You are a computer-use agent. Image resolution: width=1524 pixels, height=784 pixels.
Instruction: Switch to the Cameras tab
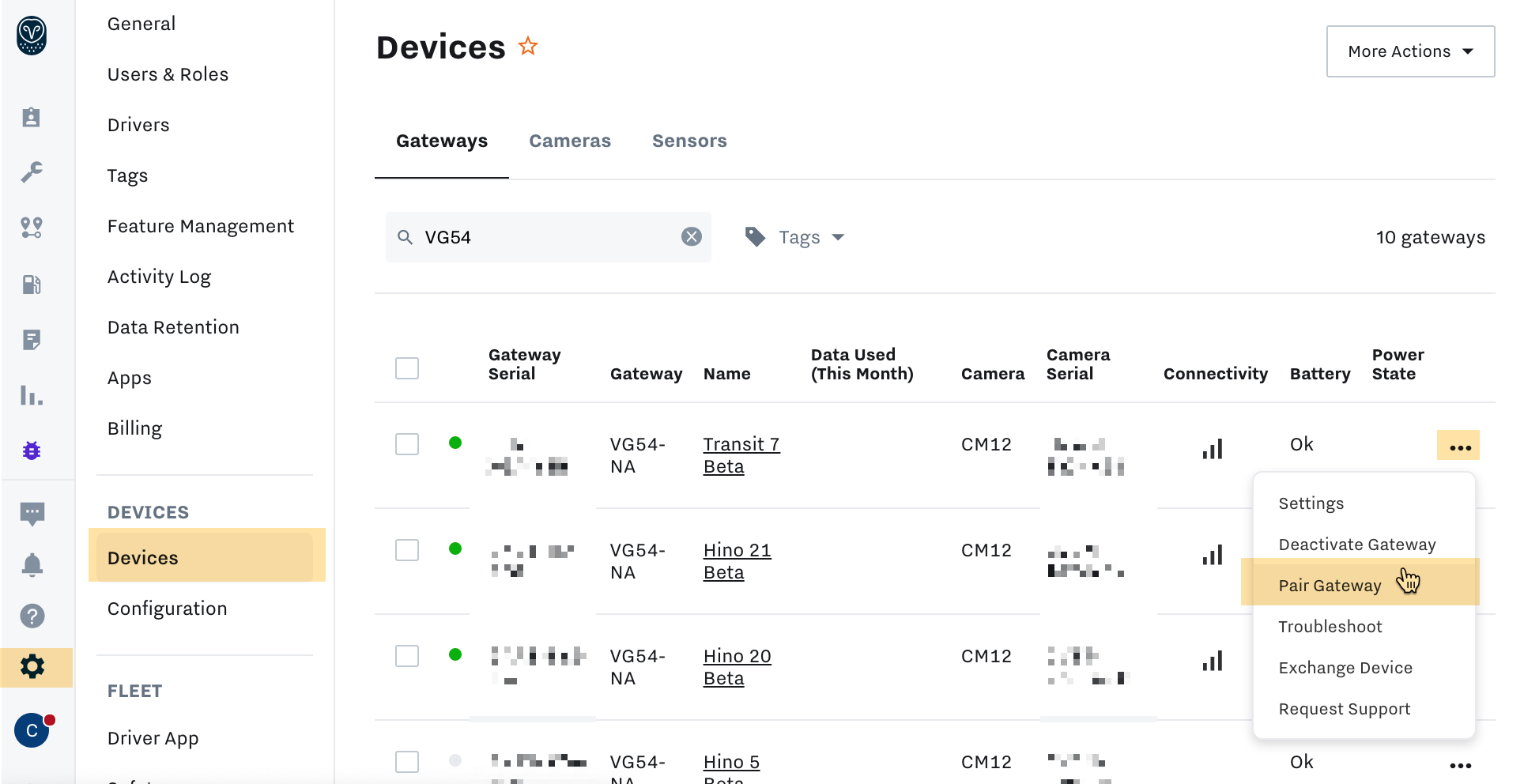pyautogui.click(x=570, y=141)
